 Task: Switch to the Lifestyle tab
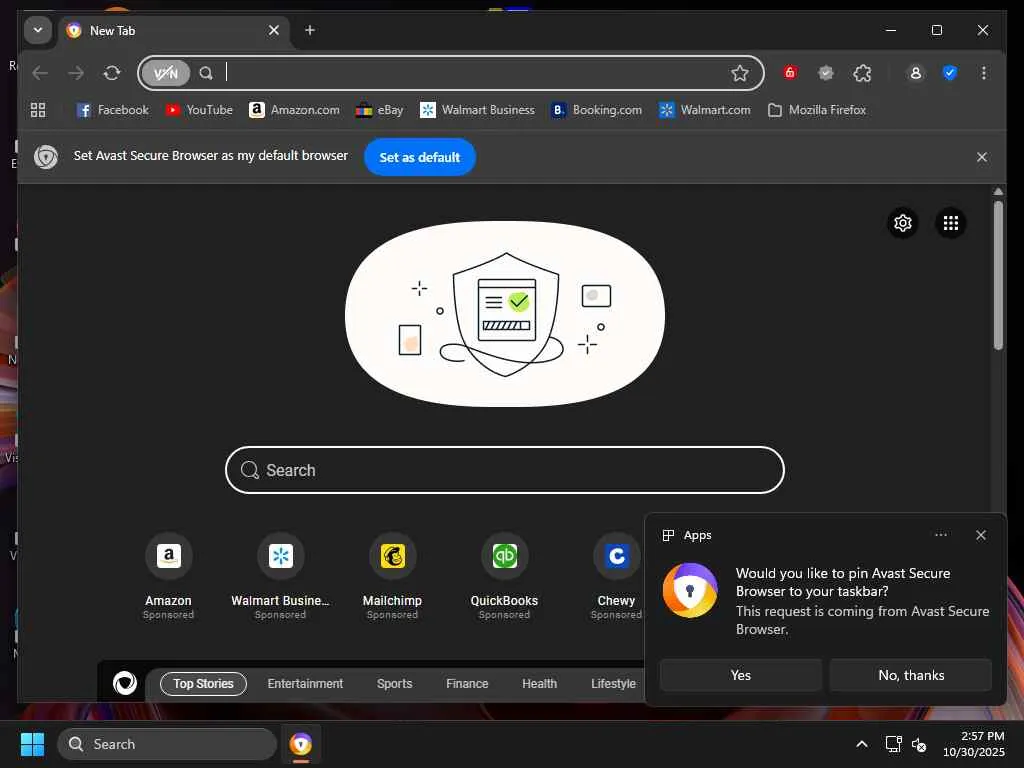(x=613, y=684)
